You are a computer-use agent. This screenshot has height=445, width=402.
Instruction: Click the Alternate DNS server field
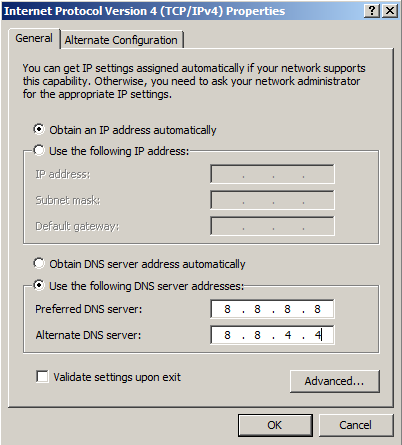pyautogui.click(x=272, y=335)
